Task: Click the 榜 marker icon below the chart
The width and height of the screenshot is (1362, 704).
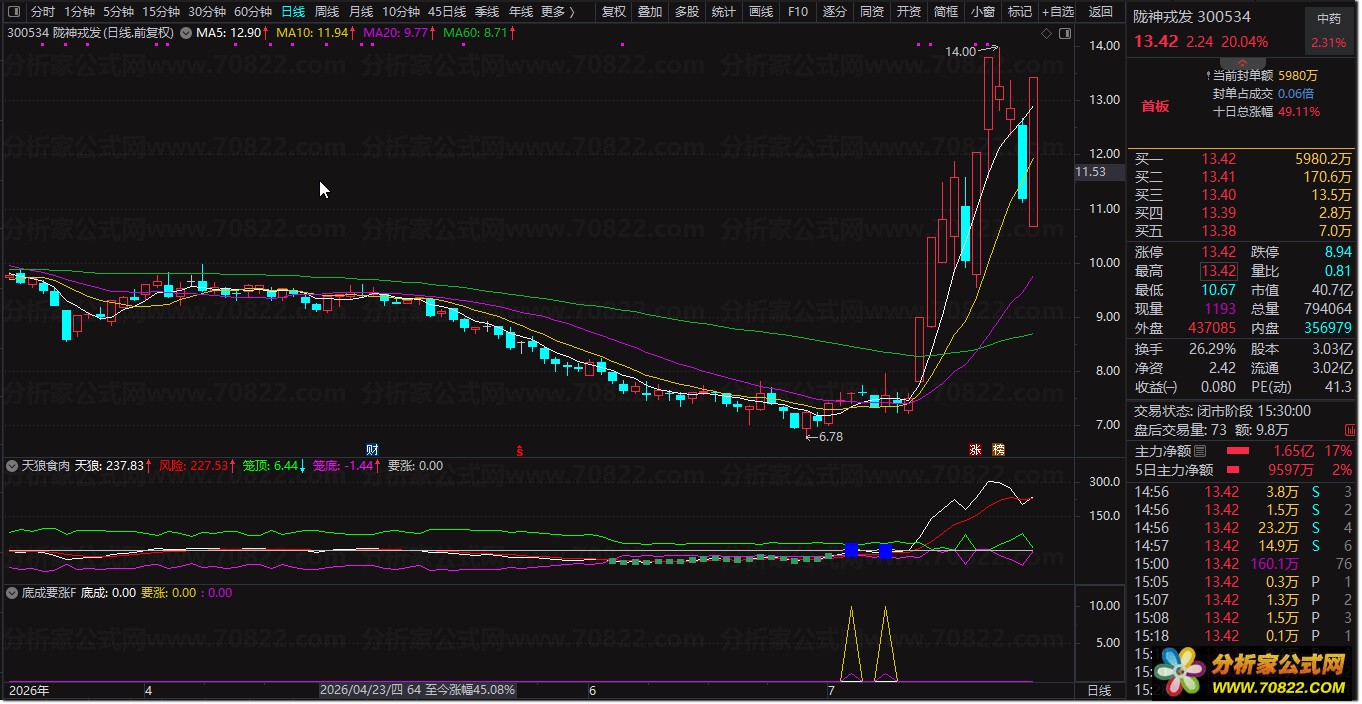Action: click(x=999, y=450)
